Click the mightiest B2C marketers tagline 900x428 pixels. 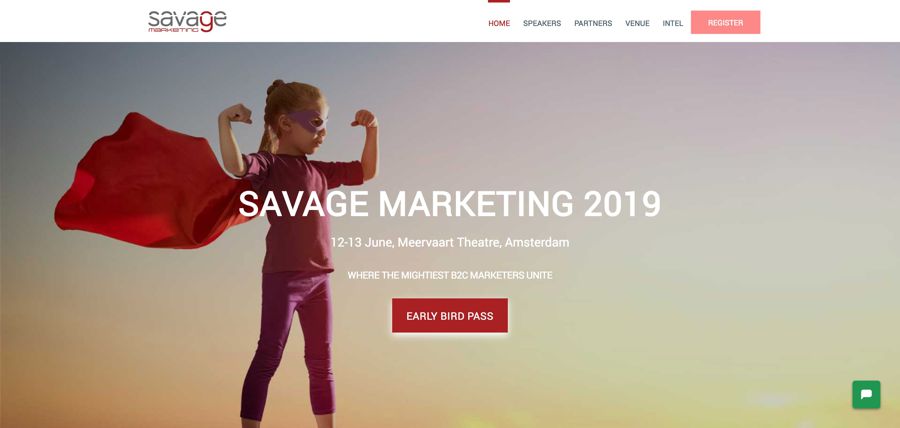coord(449,275)
